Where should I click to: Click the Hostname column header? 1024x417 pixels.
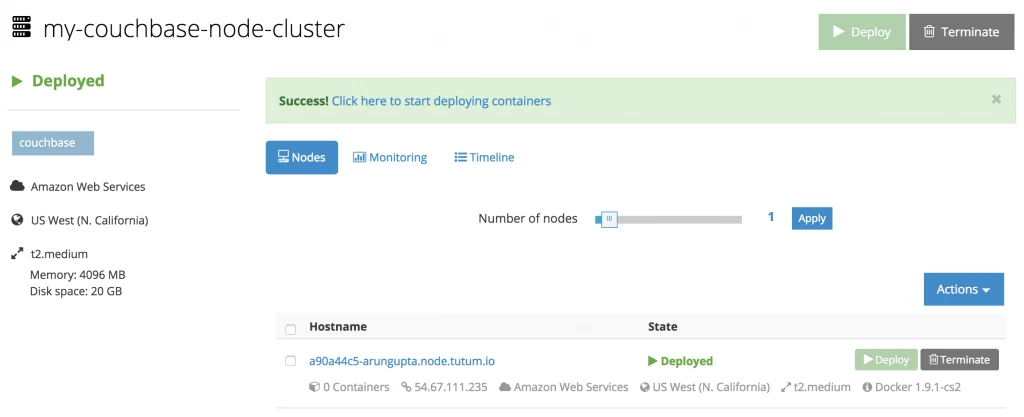(338, 326)
